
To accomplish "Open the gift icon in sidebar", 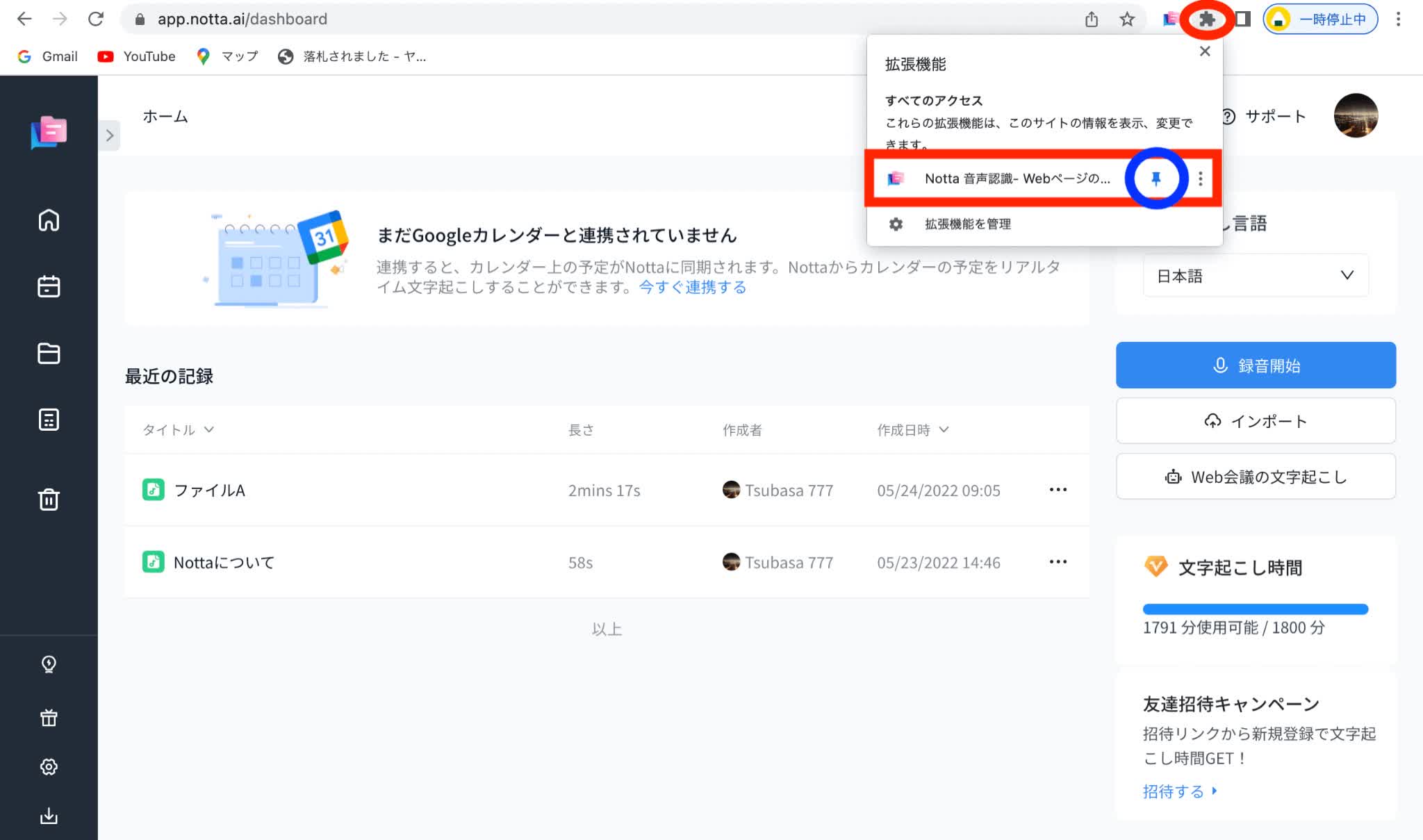I will click(49, 717).
